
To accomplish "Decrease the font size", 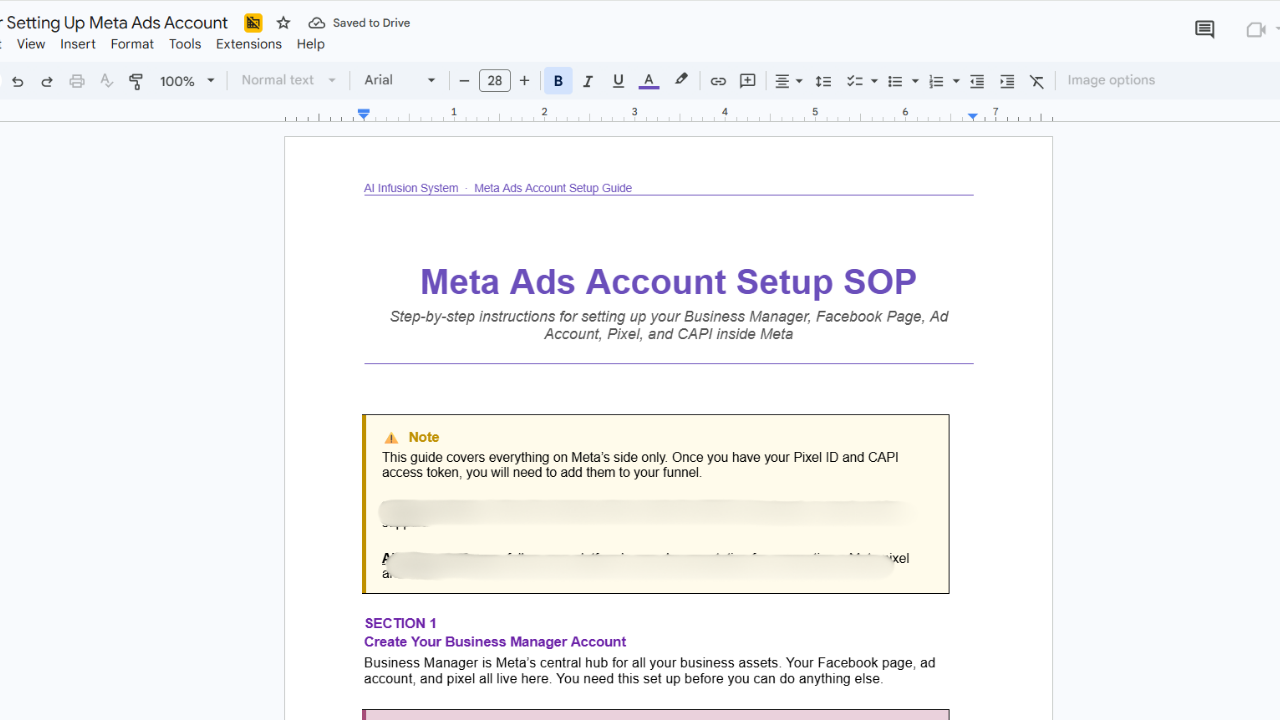I will click(464, 81).
